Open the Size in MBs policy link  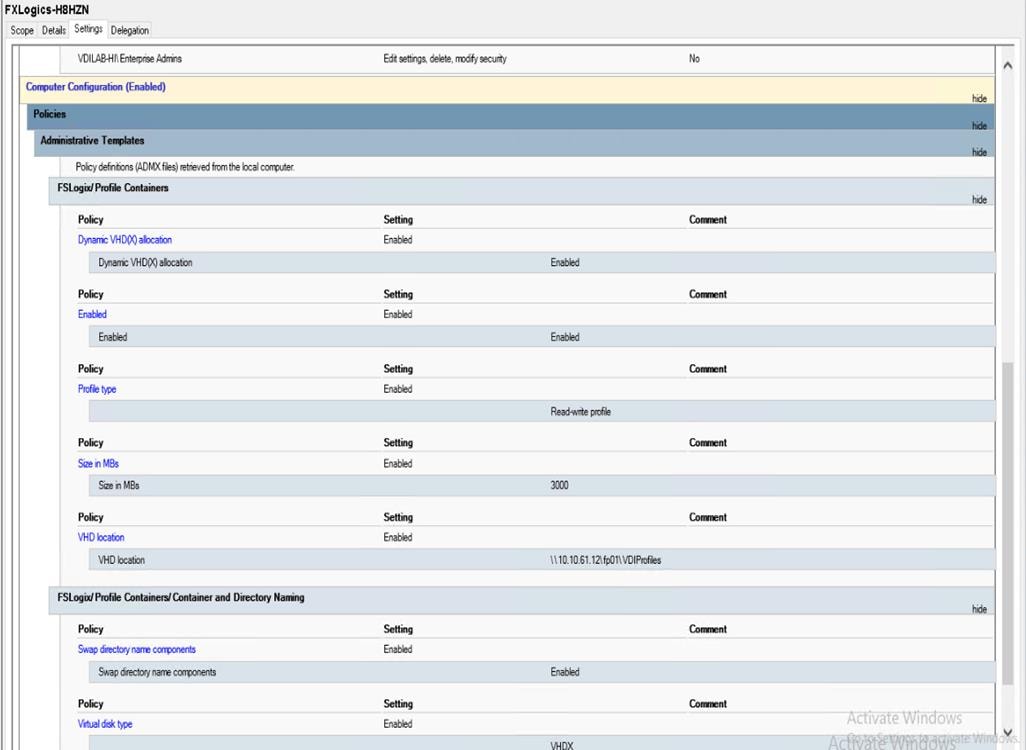pos(98,463)
